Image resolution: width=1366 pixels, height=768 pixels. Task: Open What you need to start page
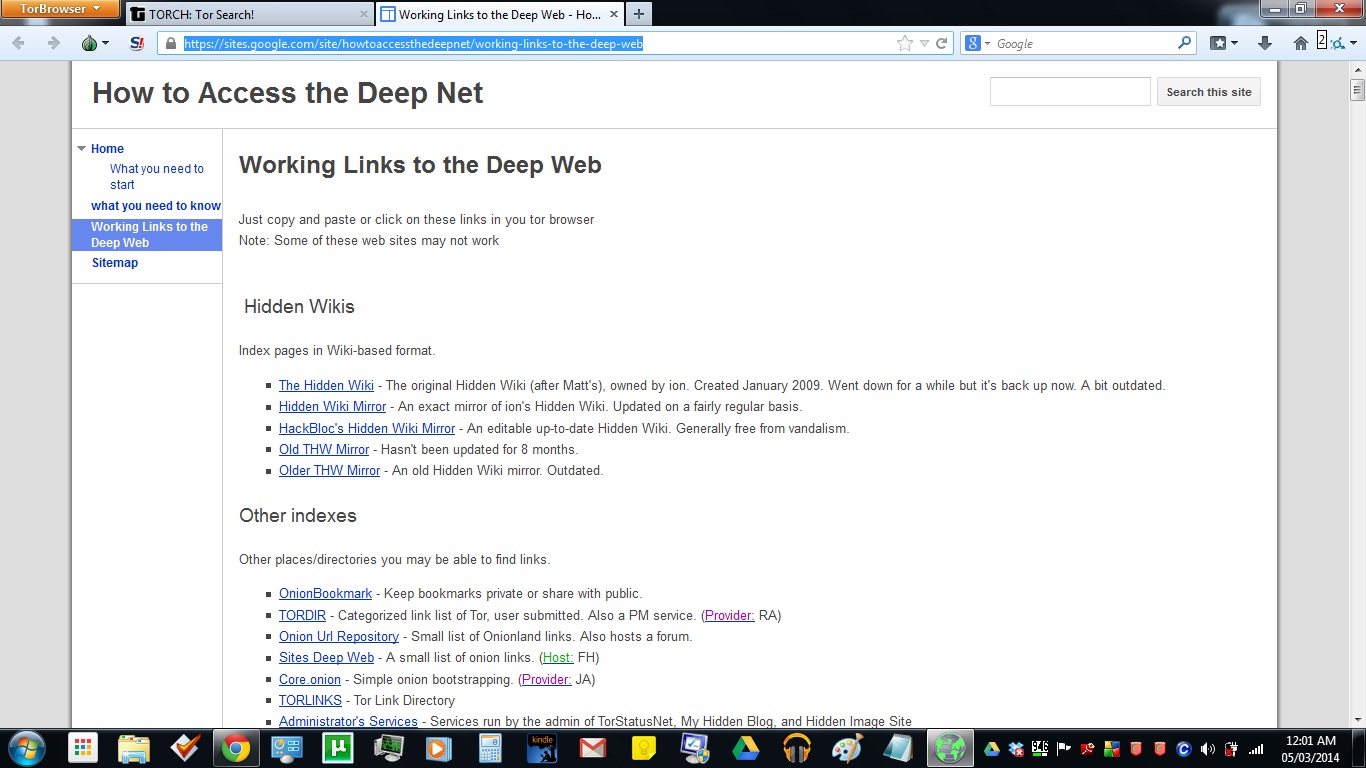pyautogui.click(x=157, y=177)
